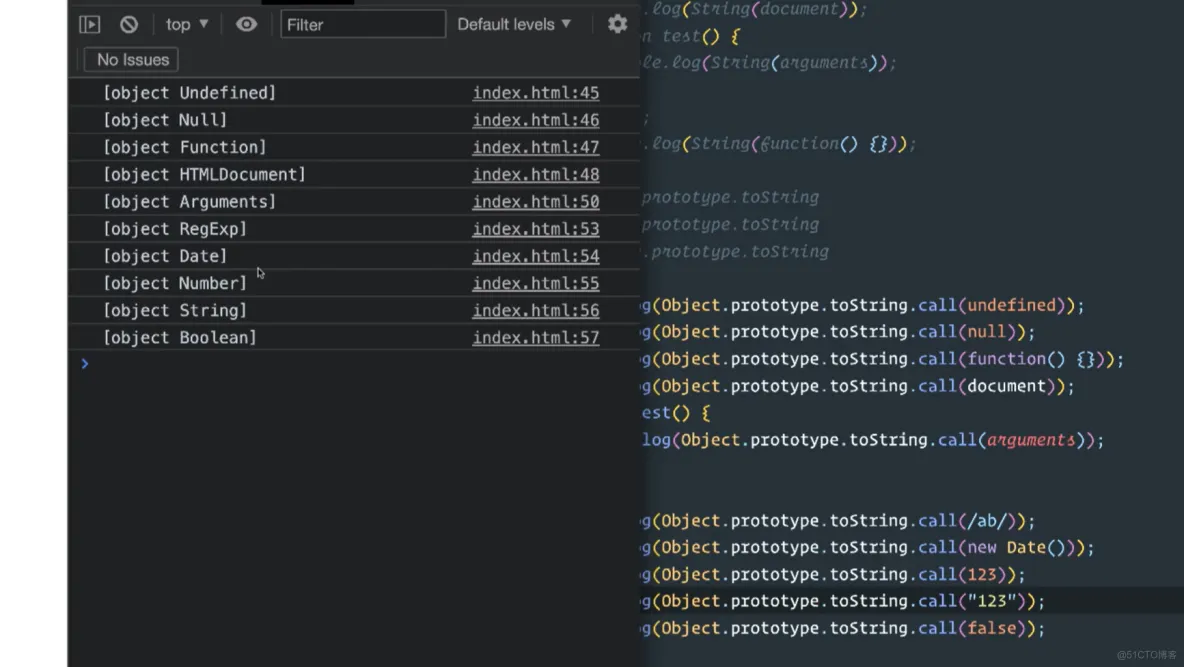Screen dimensions: 1184x667
Task: Open the index.html:45 source link
Action: coord(535,93)
